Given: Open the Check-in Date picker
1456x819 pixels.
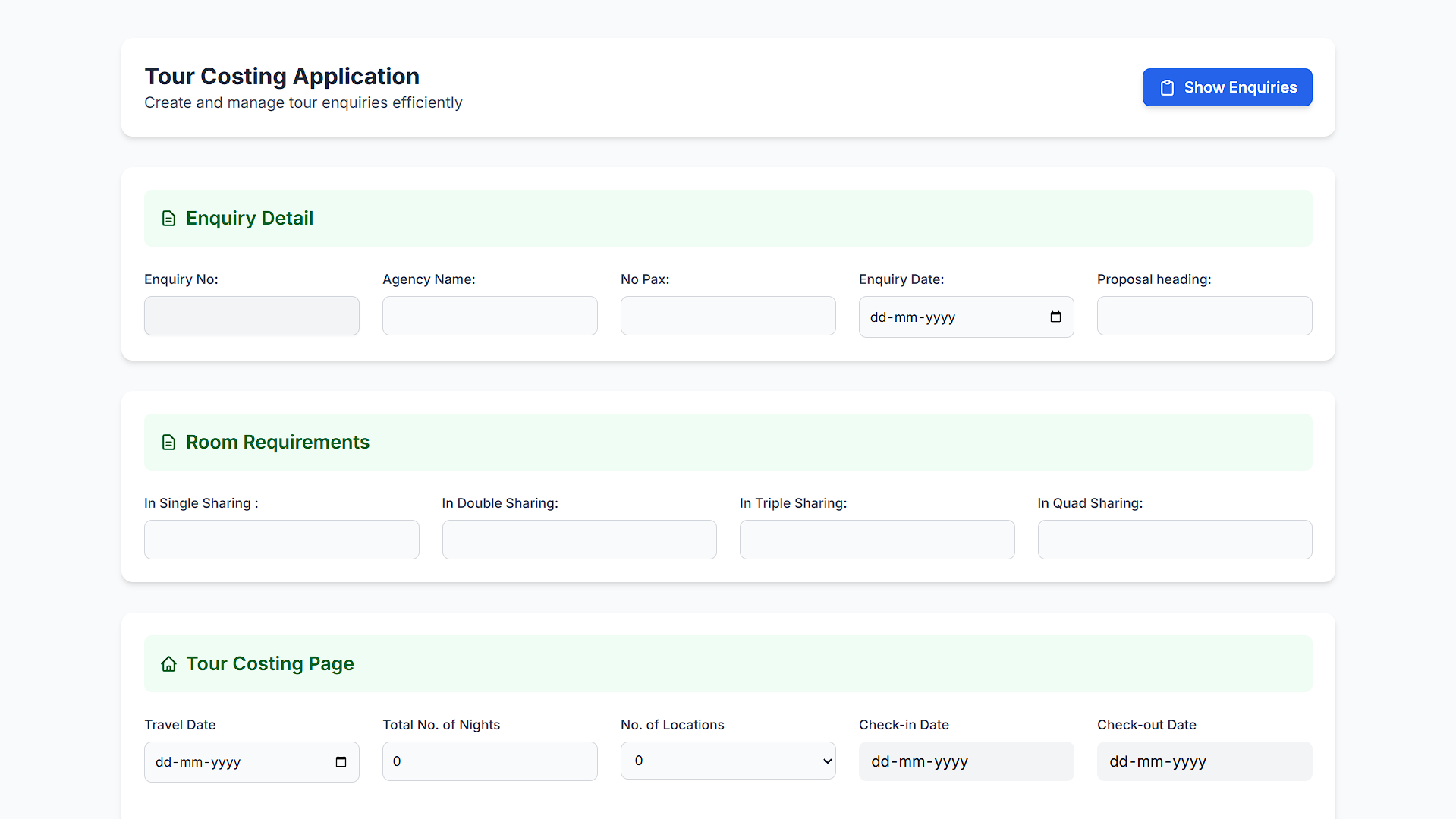Looking at the screenshot, I should click(966, 761).
